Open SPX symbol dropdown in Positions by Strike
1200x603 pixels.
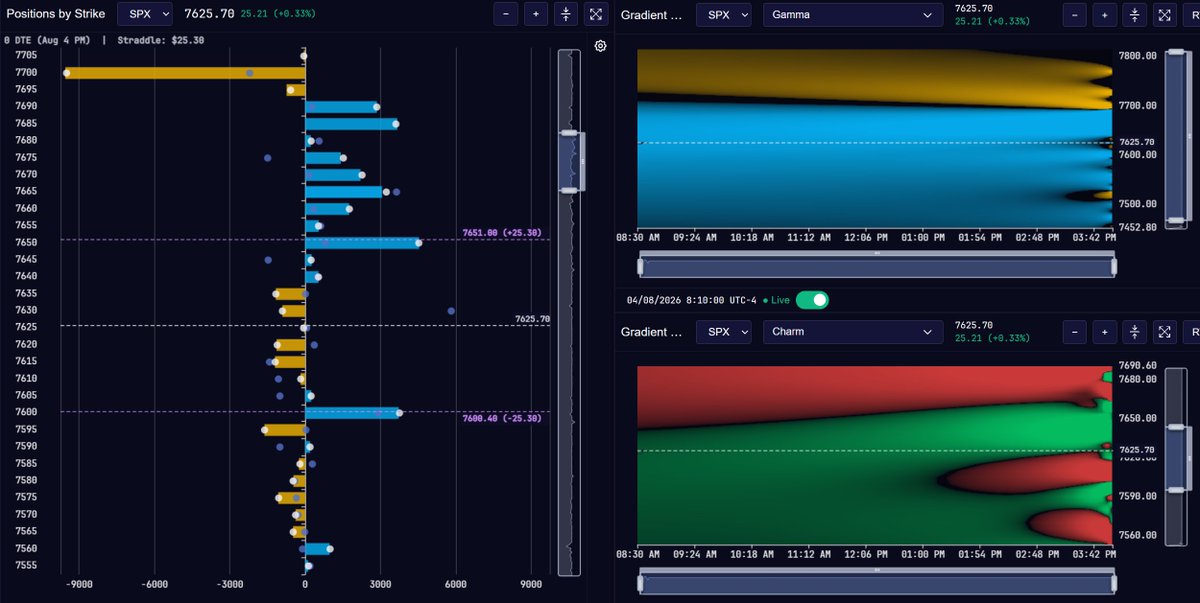coord(145,14)
